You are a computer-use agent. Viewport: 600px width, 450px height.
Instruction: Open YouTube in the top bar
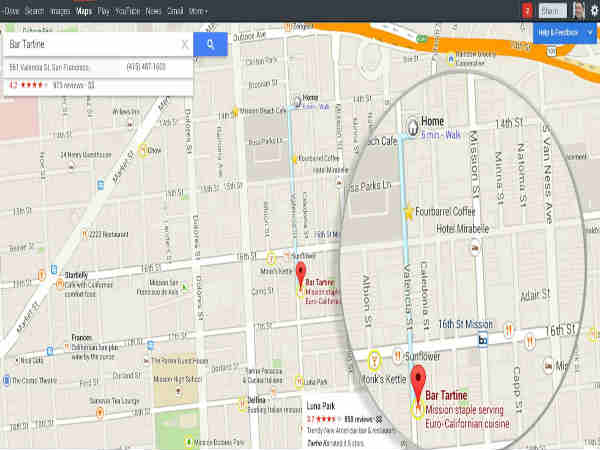pos(127,11)
